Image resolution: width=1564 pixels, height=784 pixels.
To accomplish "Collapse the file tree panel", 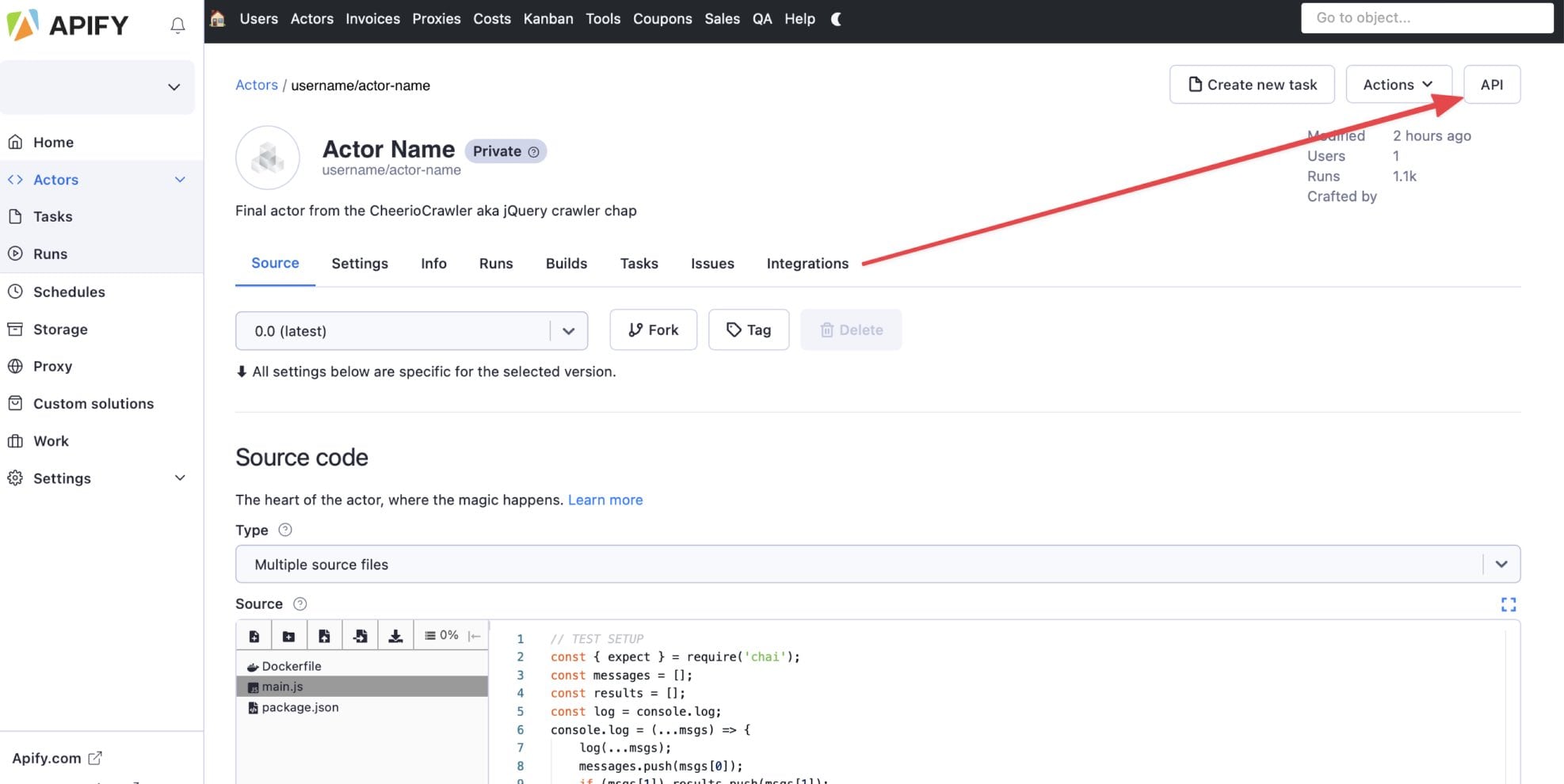I will [x=473, y=634].
